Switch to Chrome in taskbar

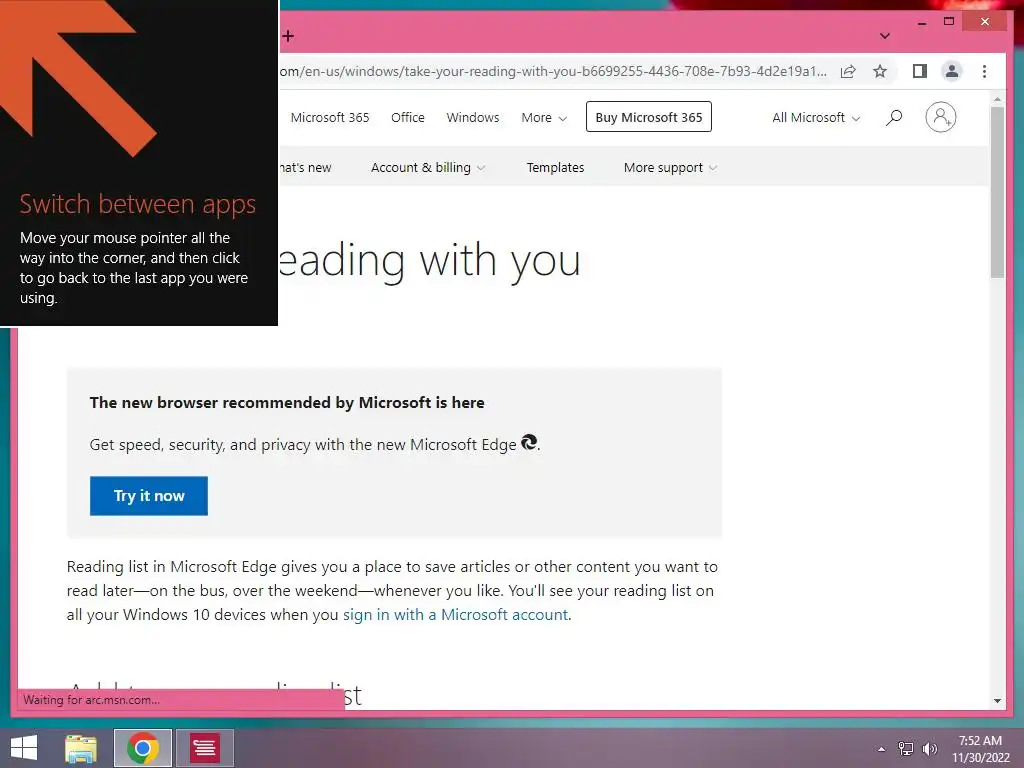point(143,748)
